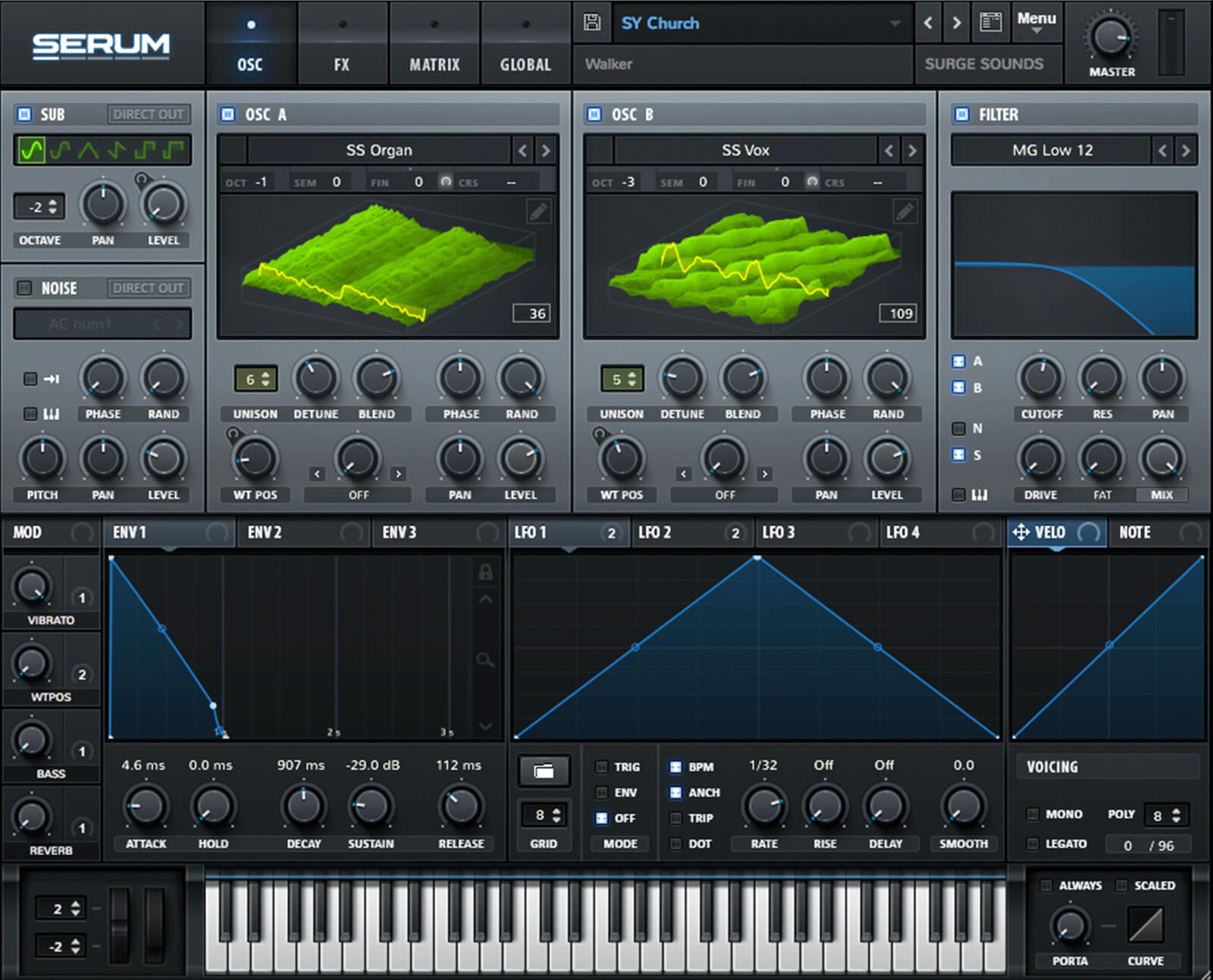Enable LFO TRIG mode
This screenshot has width=1213, height=980.
pos(601,767)
